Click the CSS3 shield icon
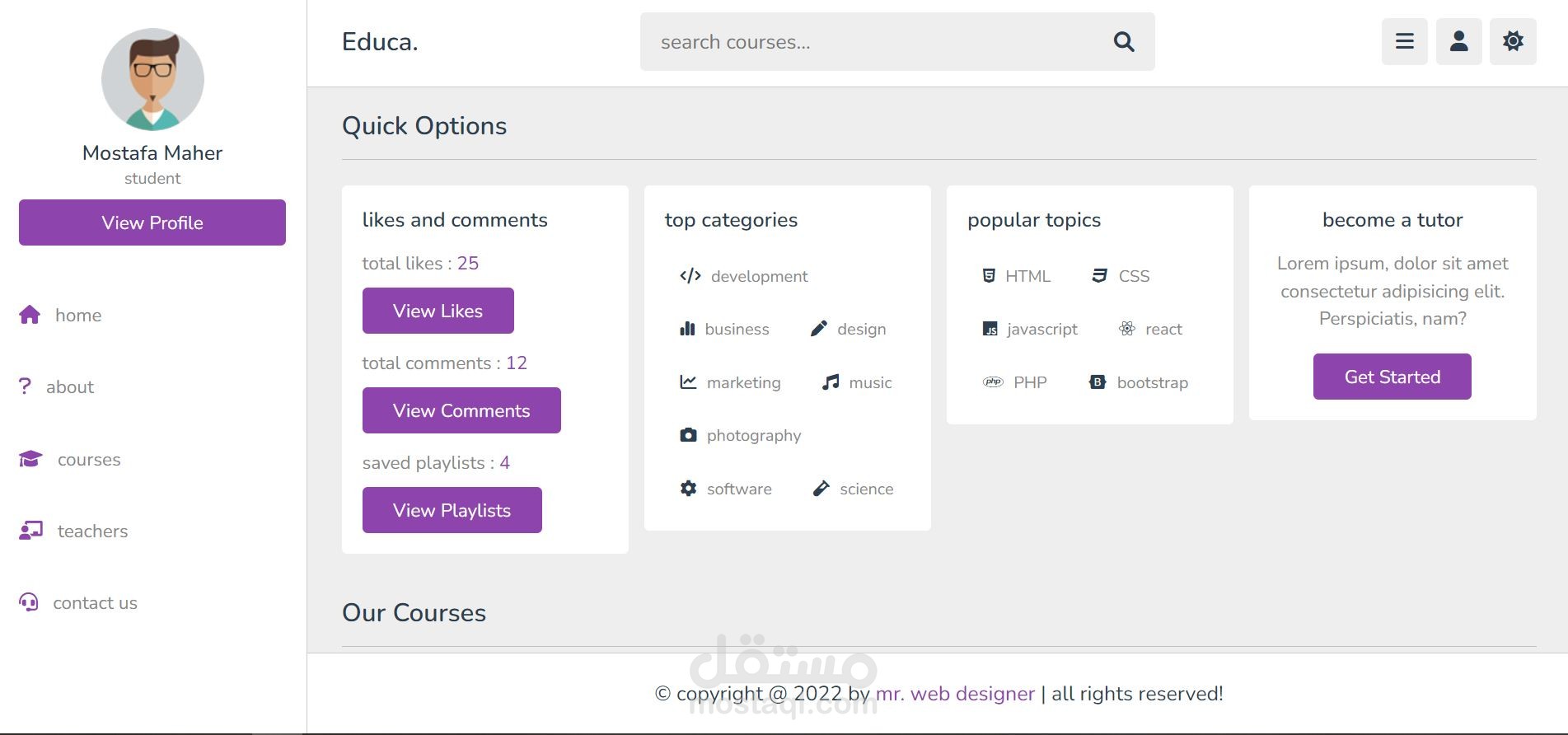The width and height of the screenshot is (1568, 735). (1099, 276)
